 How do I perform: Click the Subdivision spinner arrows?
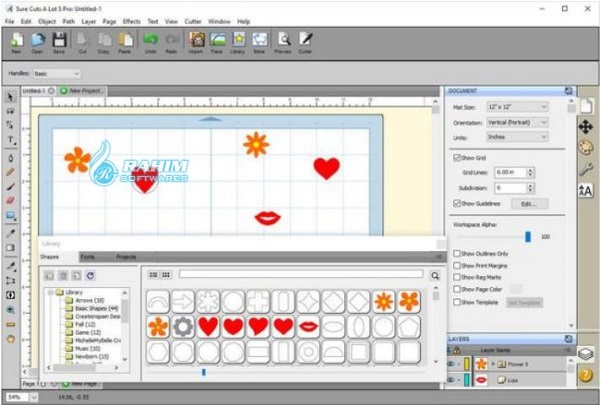click(x=530, y=188)
